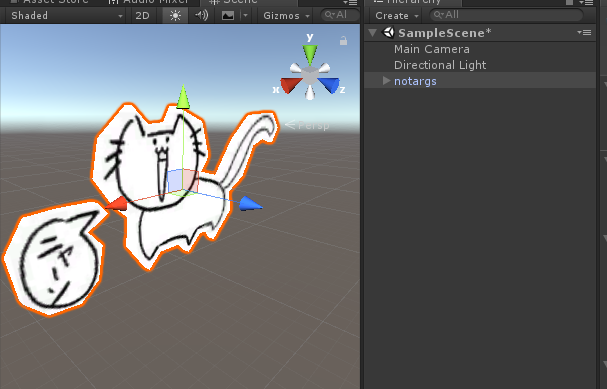The image size is (607, 389).
Task: Click the Unity logo next to SampleScene
Action: tap(388, 33)
